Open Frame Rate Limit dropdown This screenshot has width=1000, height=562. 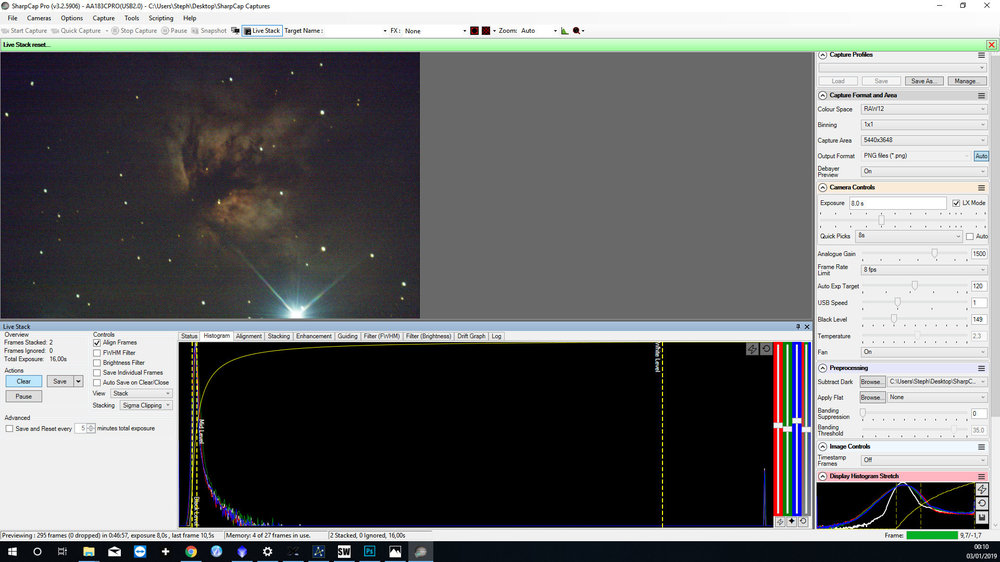(x=923, y=270)
